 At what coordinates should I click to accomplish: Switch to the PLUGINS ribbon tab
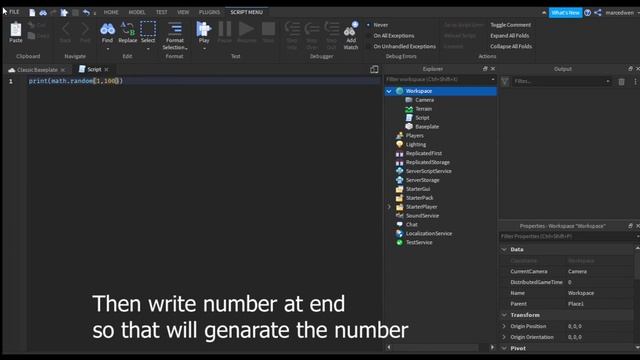(x=209, y=12)
